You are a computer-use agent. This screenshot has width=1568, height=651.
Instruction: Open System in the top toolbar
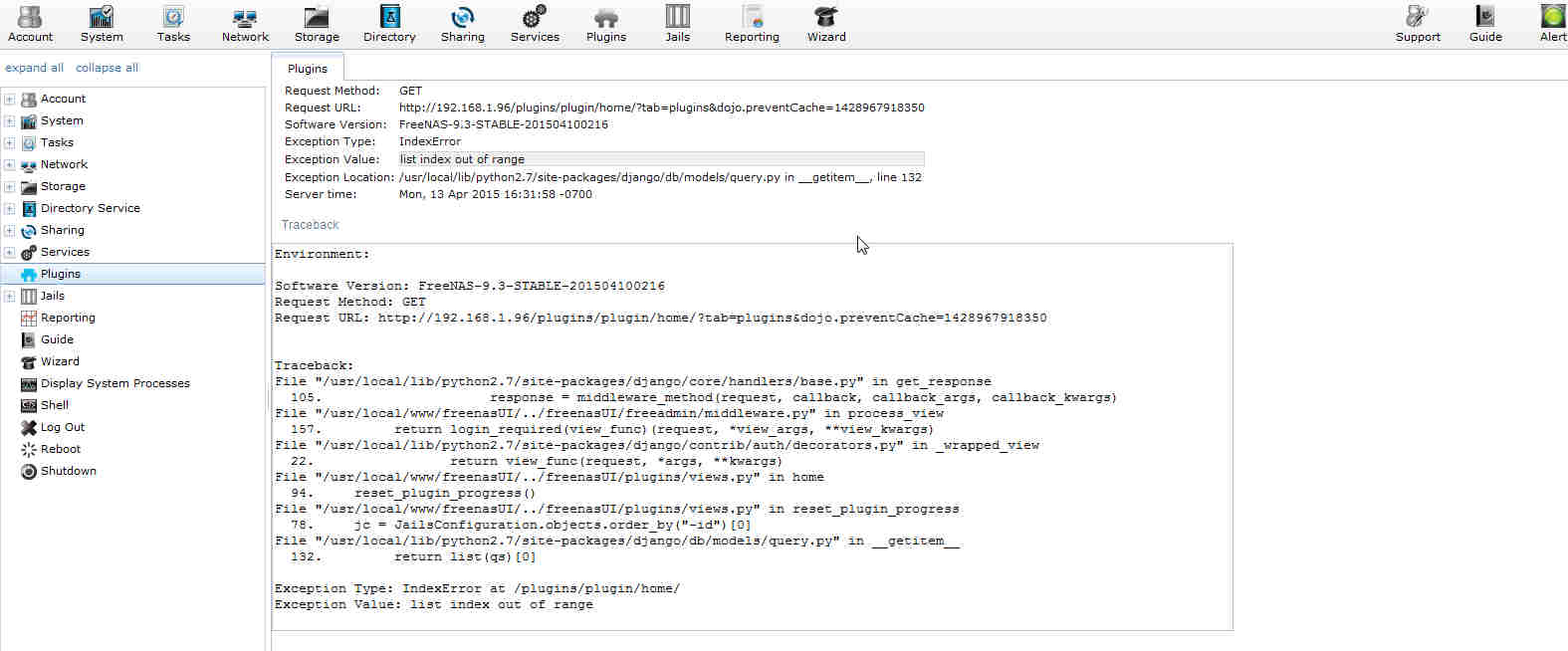[x=102, y=24]
